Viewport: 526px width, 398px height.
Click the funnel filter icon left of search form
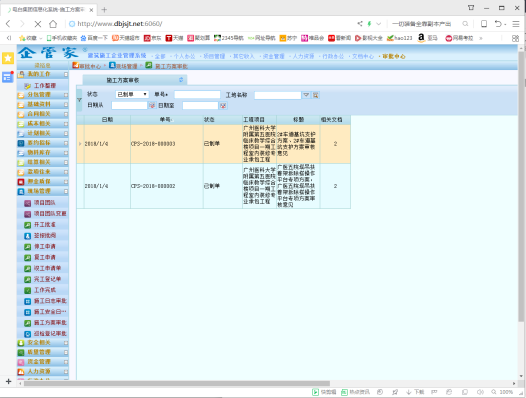click(80, 100)
